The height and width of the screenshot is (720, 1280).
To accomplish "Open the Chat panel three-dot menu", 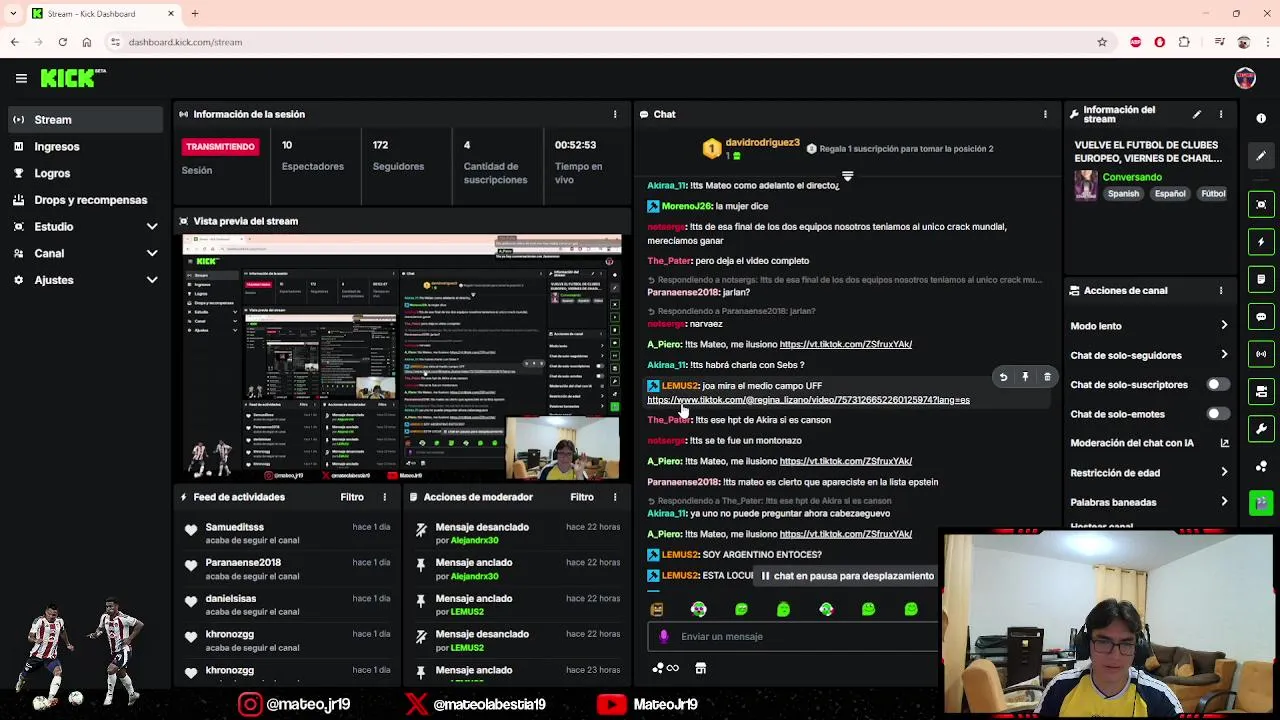I will [x=1045, y=114].
